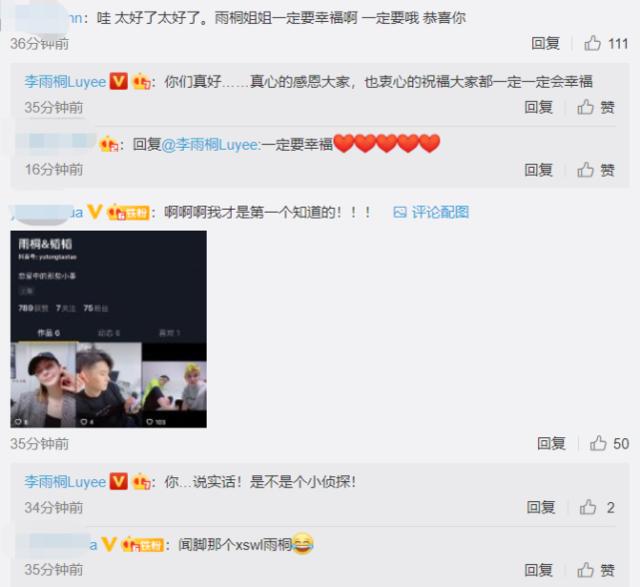Screen dimensions: 640x587
Task: Click the 铁粉 fan badge on 啊啊啊 comment
Action: pyautogui.click(x=128, y=212)
